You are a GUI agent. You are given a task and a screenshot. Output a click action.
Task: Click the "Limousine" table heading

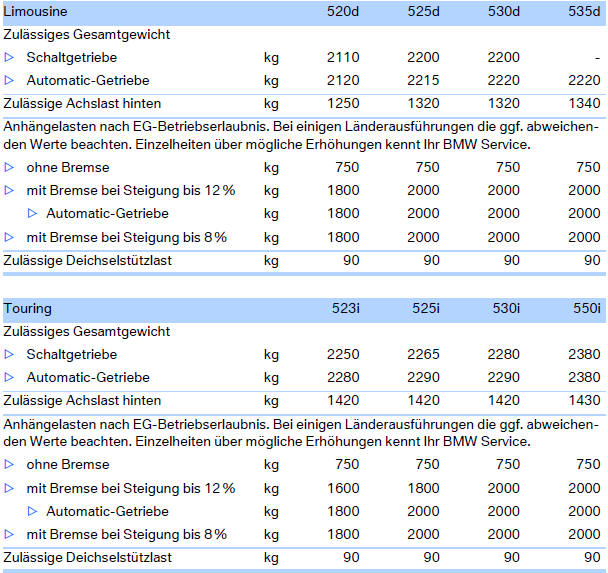tap(35, 11)
